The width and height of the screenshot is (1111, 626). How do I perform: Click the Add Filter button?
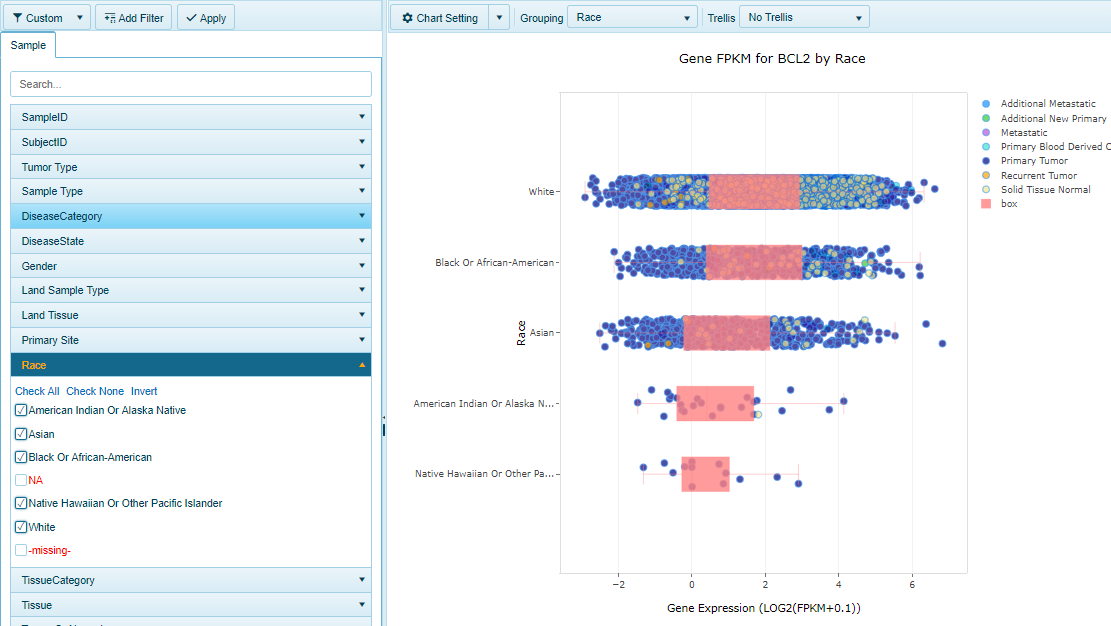[134, 18]
